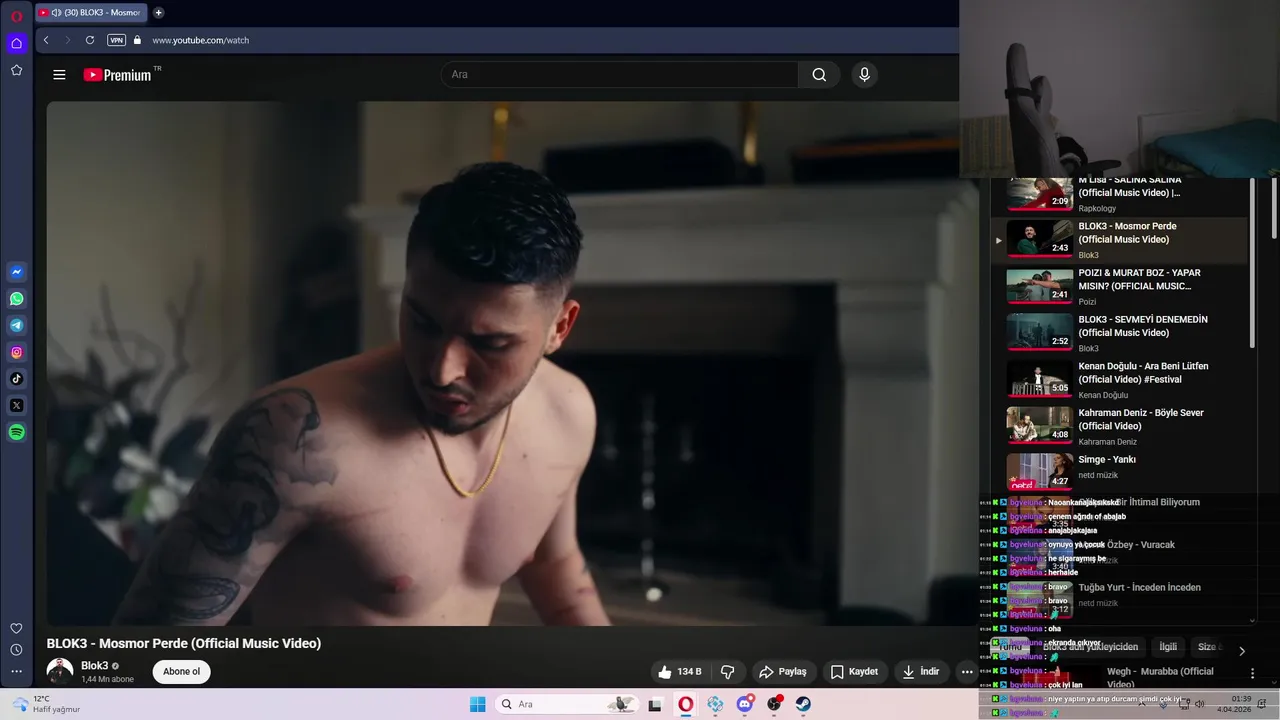Screen dimensions: 1280x720
Task: Open a new tab with plus button
Action: tap(158, 13)
